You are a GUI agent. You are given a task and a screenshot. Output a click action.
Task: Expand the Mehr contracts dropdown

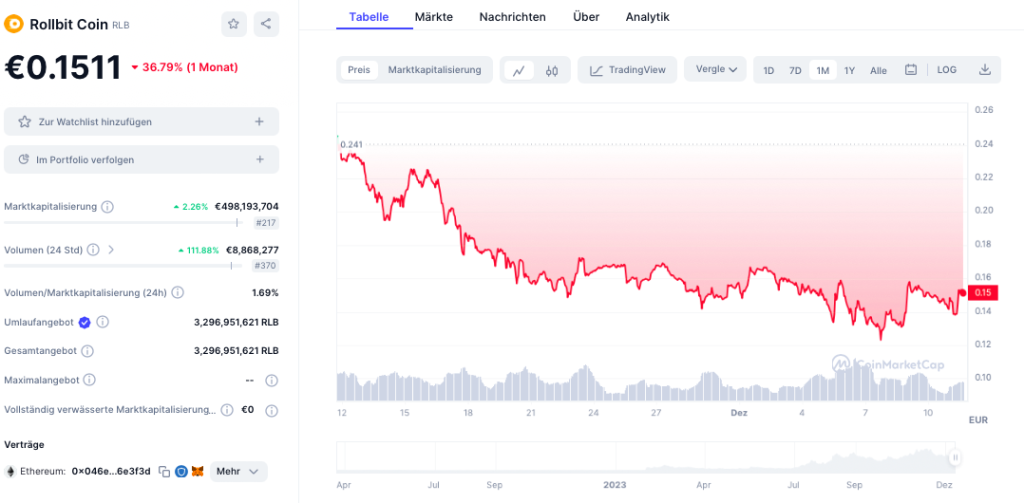tap(238, 471)
